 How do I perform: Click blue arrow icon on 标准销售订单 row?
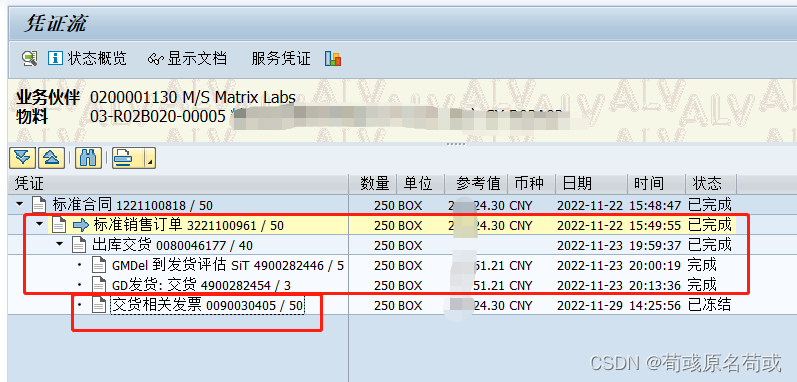coord(81,225)
